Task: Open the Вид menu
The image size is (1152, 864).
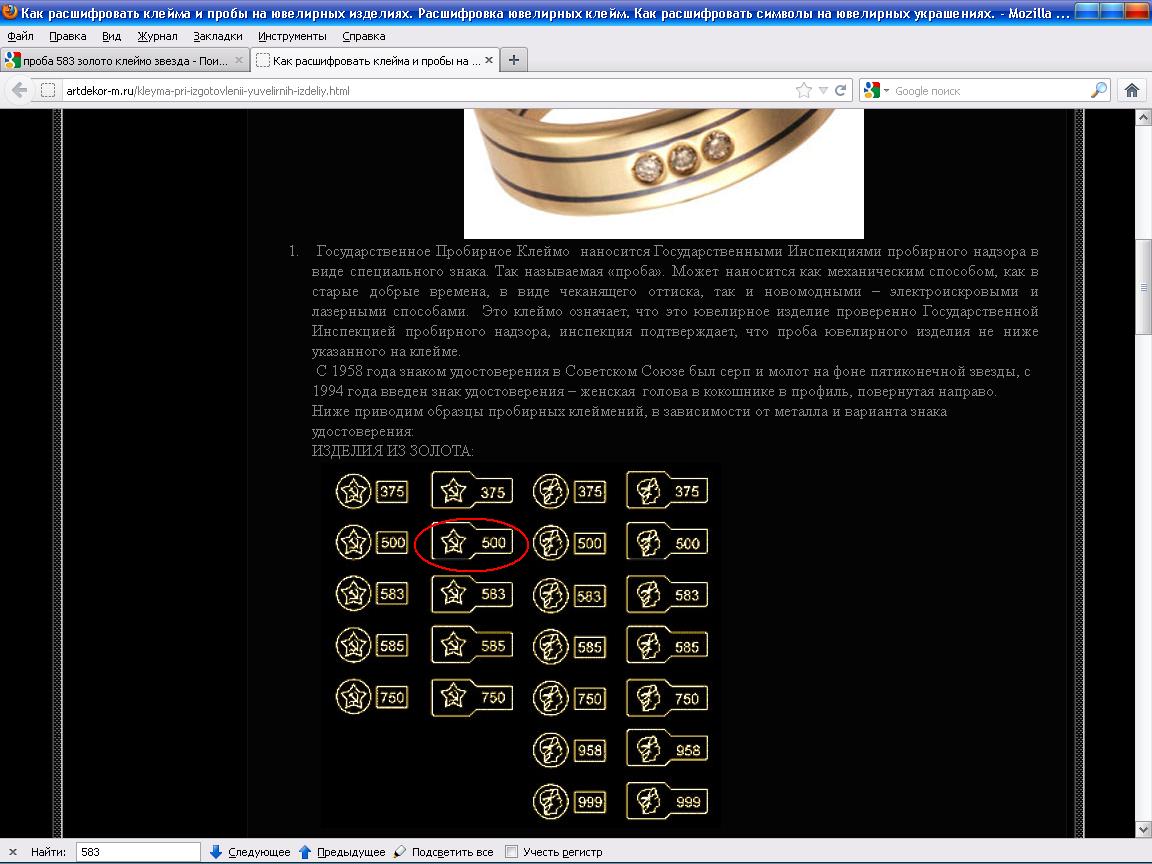Action: (x=112, y=36)
